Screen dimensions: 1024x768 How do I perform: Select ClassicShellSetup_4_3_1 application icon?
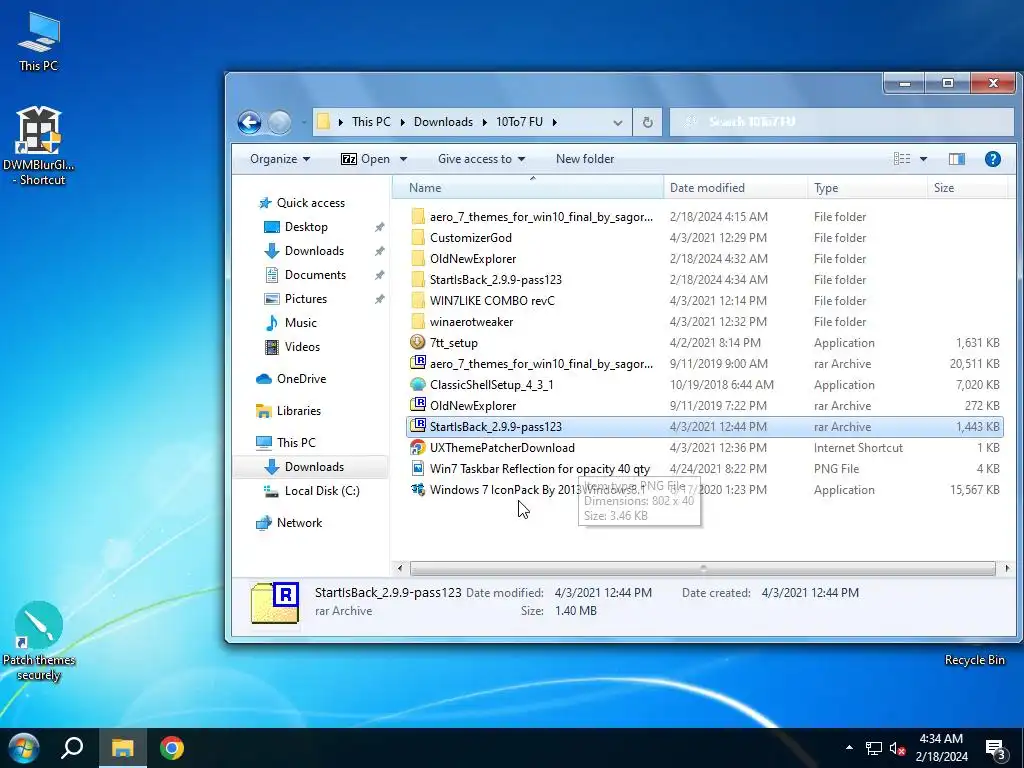[x=418, y=384]
